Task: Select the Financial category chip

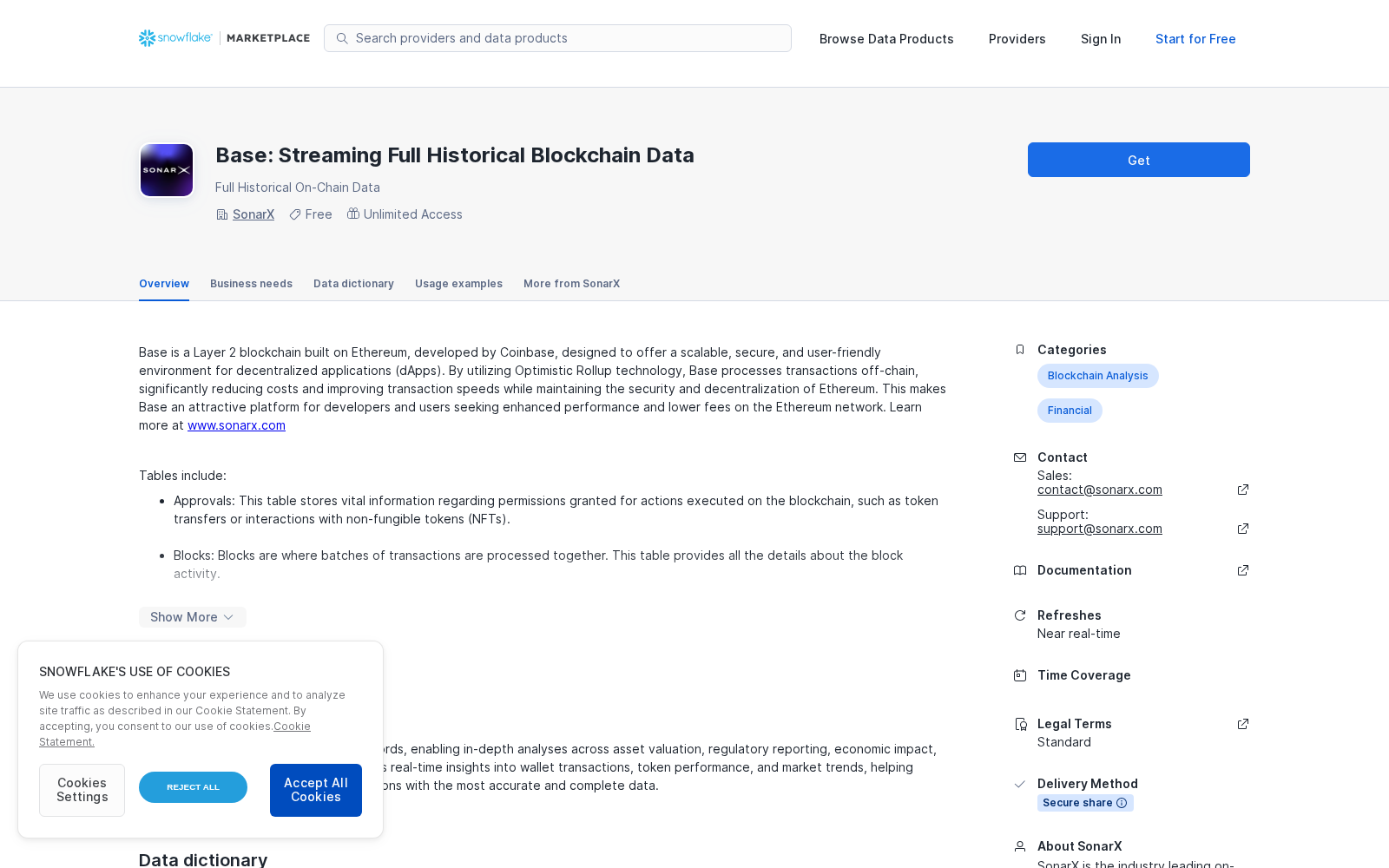Action: [1070, 411]
